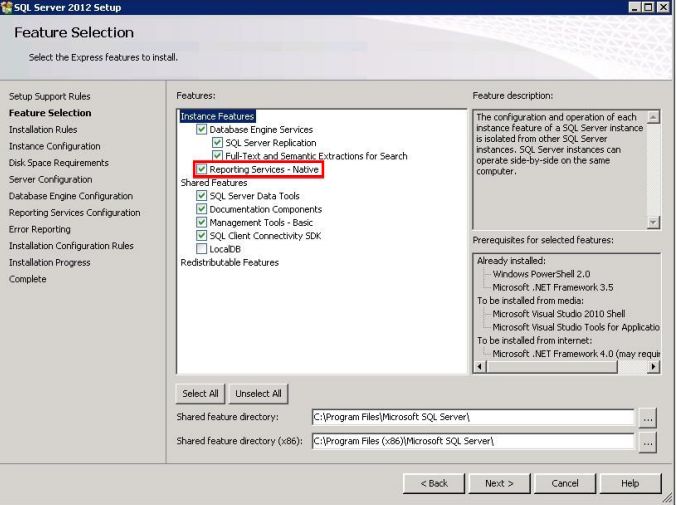
Task: Open Help for setup
Action: pos(630,483)
